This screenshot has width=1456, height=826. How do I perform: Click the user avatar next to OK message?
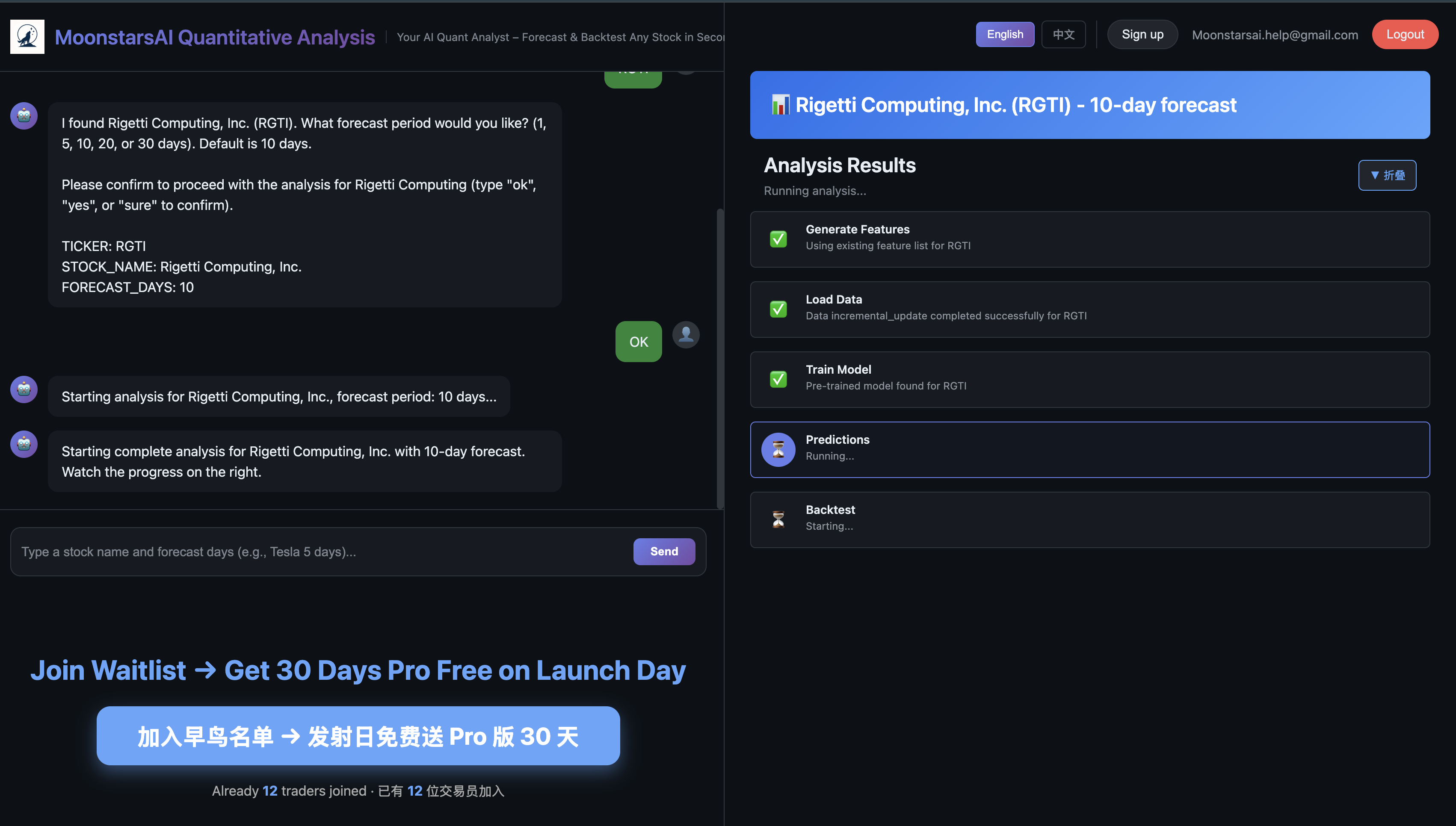(686, 335)
